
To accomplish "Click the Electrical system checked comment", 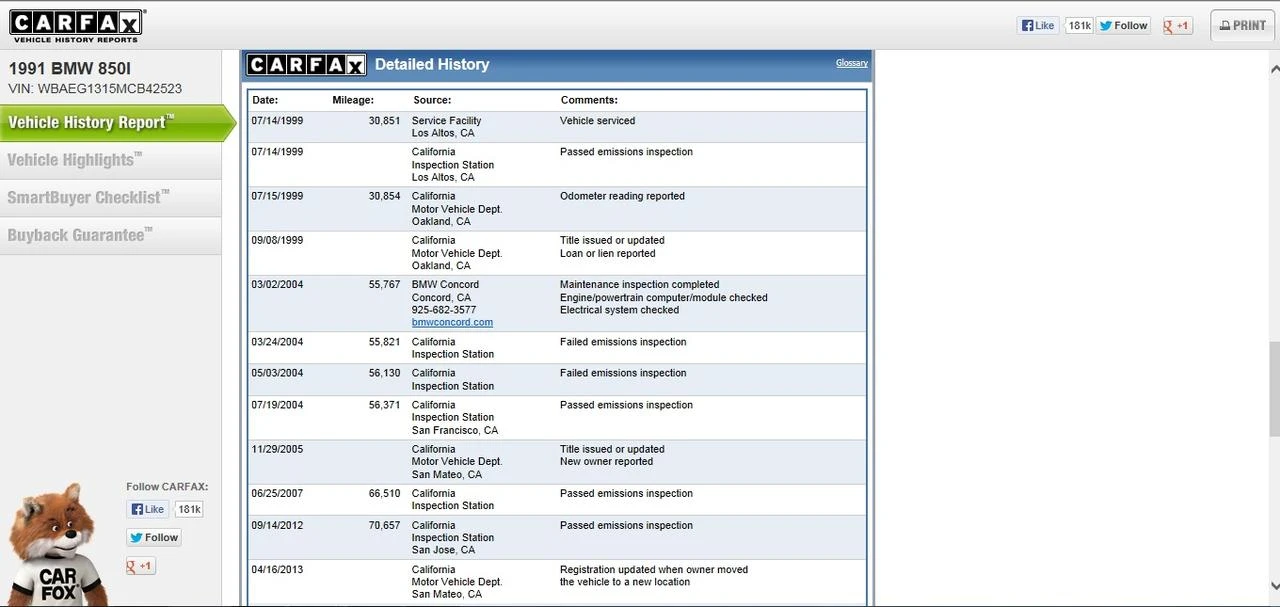I will tap(619, 310).
